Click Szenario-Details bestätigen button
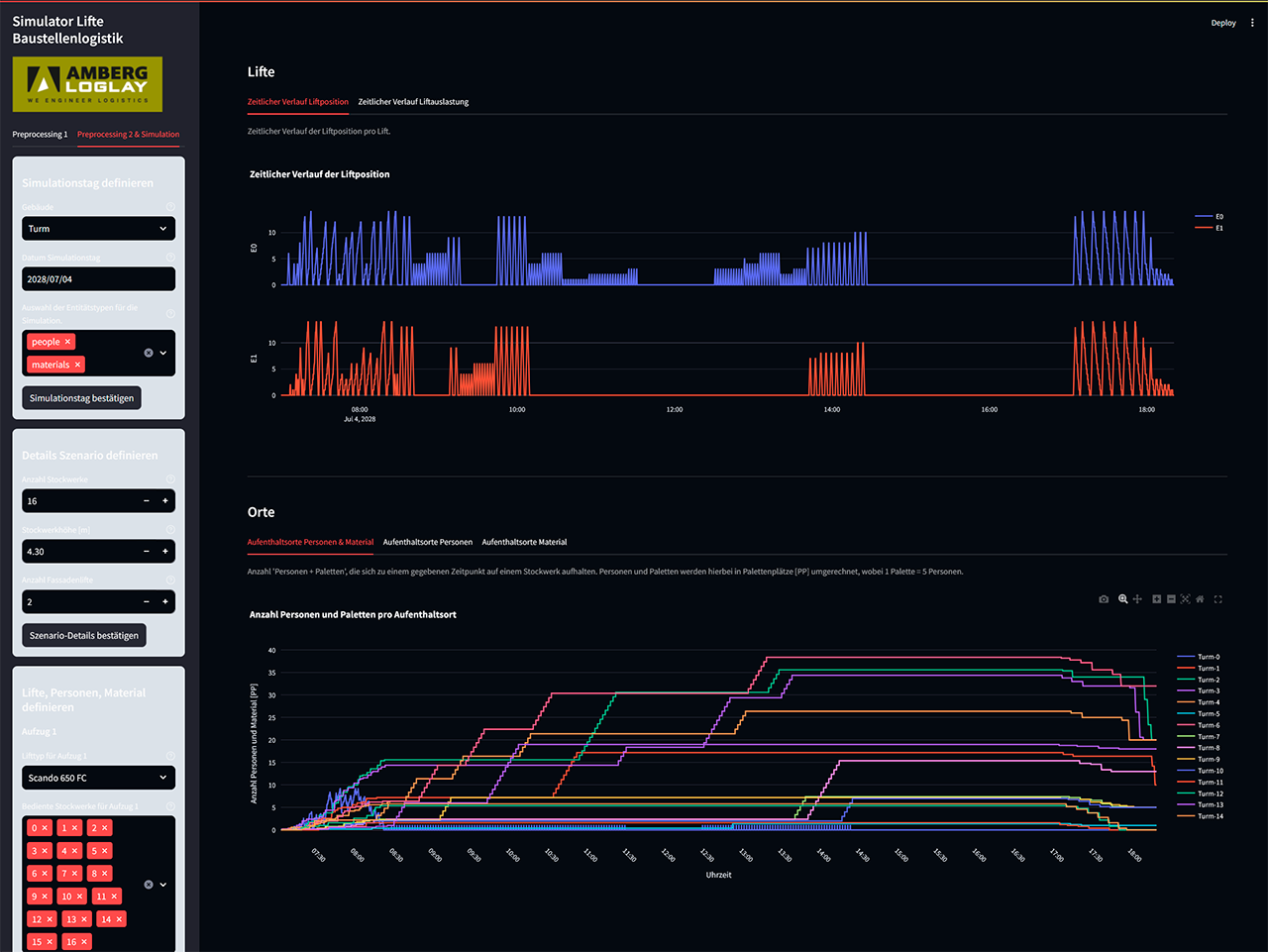The image size is (1268, 952). (84, 635)
